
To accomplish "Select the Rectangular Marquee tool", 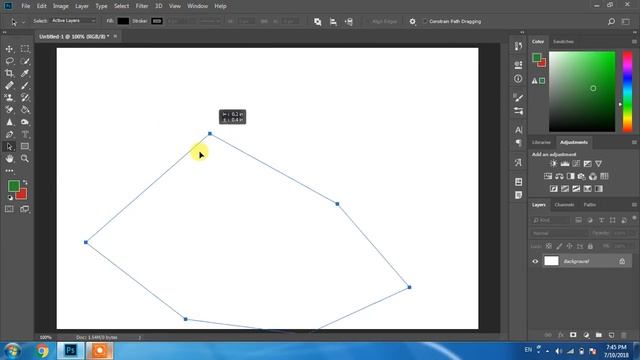I will coord(25,49).
